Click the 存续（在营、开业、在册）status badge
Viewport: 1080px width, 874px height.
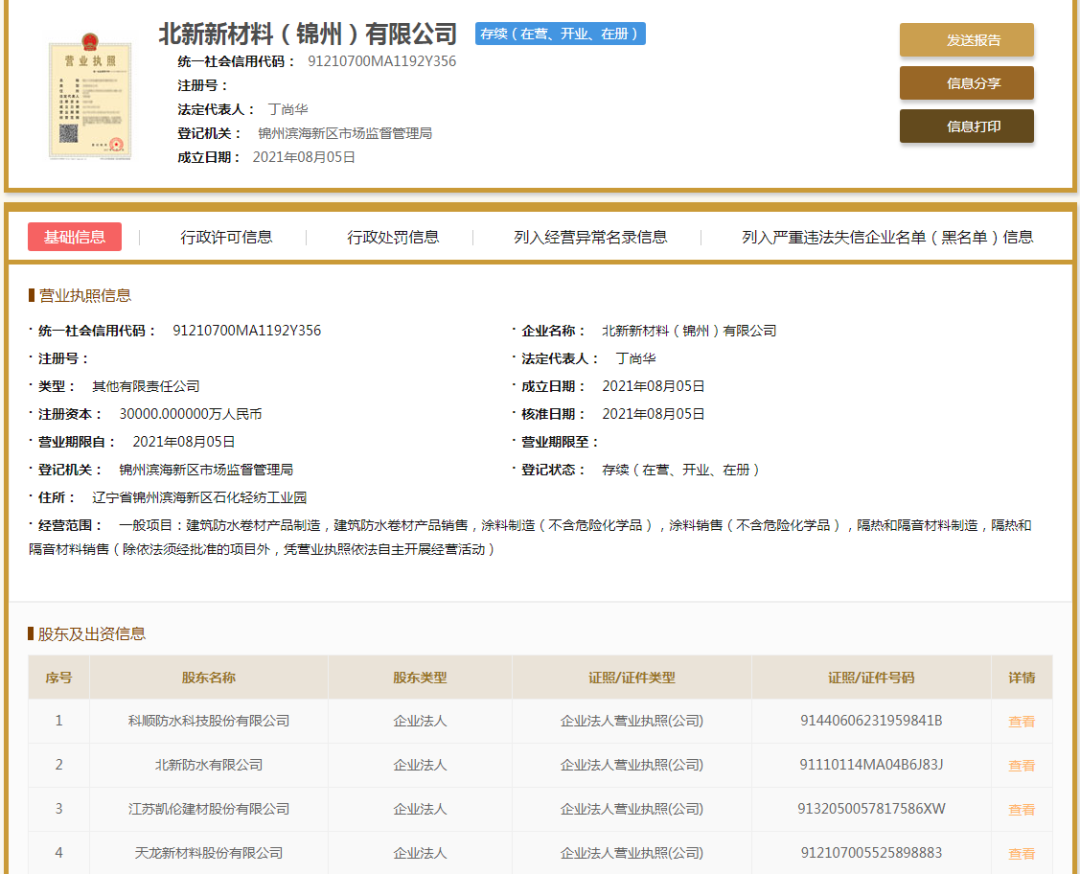pyautogui.click(x=560, y=34)
